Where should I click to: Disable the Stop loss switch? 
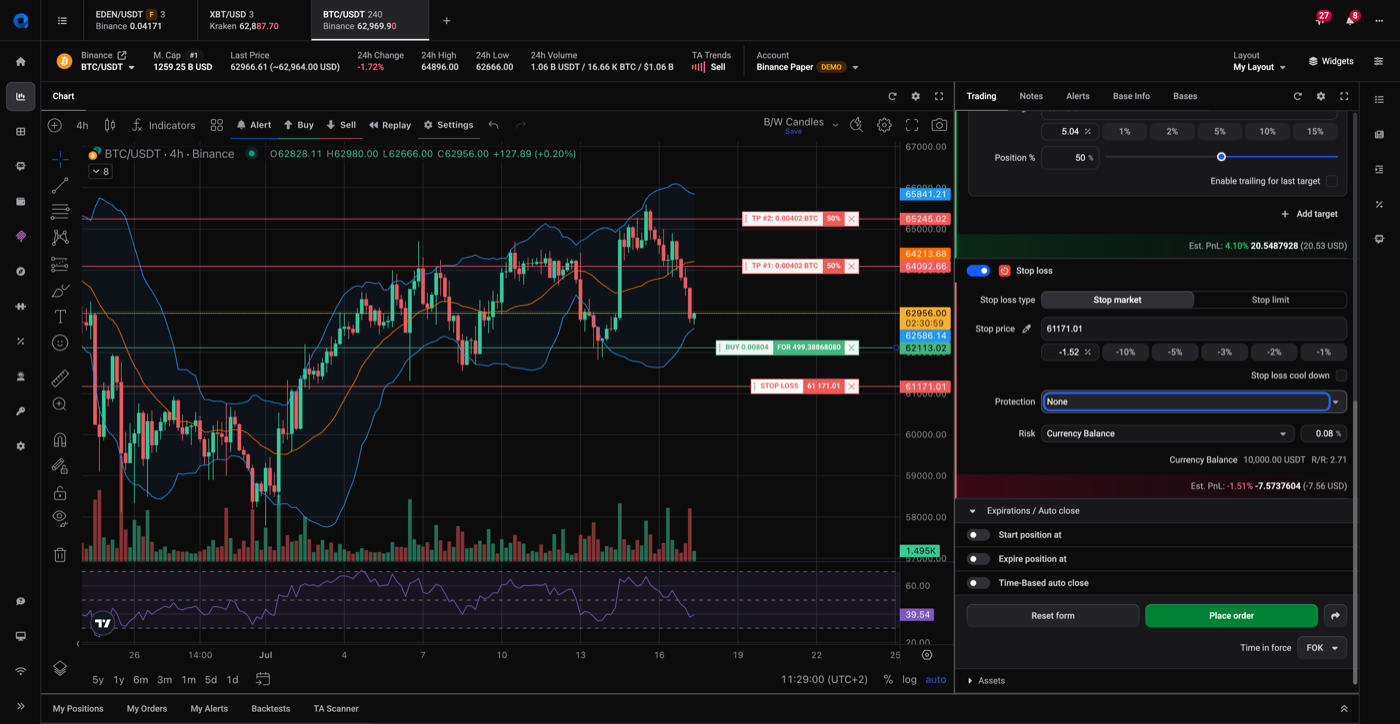[978, 271]
